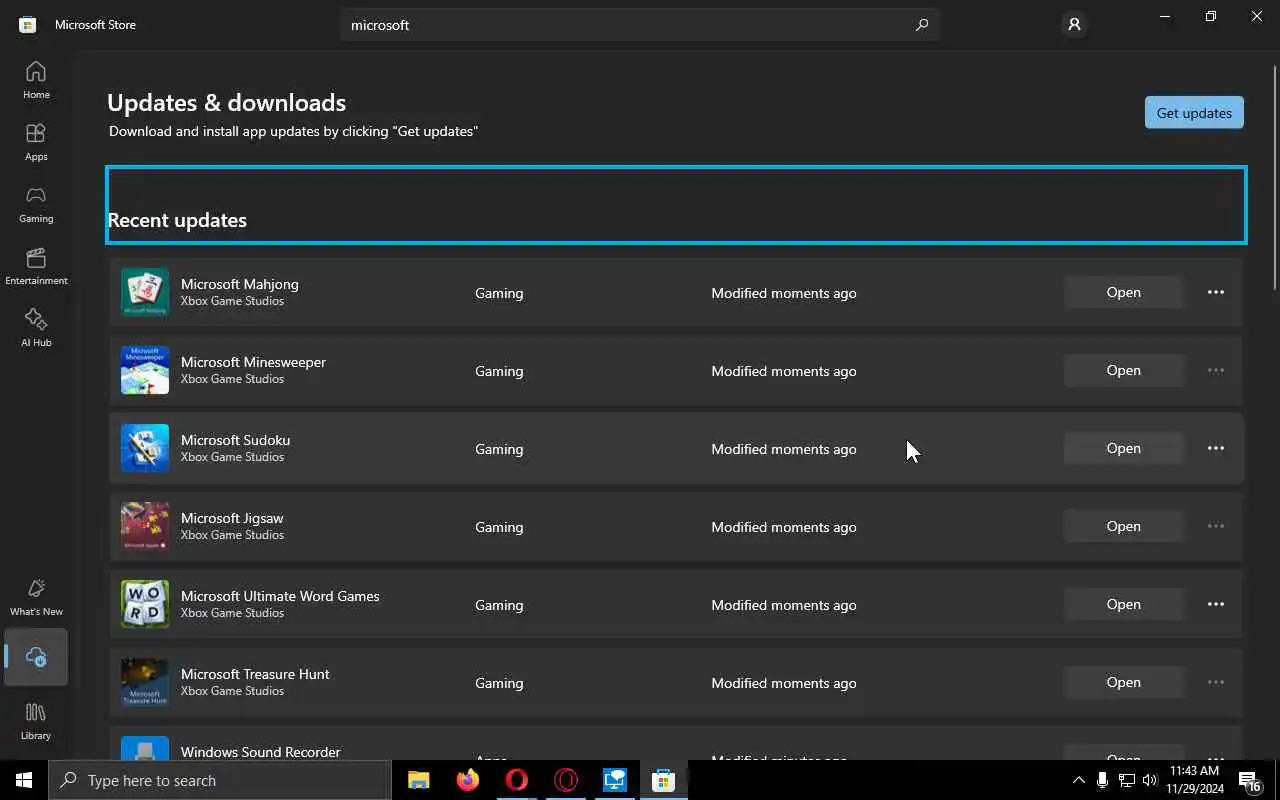Open Microsoft Treasure Hunt via Open button
The height and width of the screenshot is (800, 1280).
click(x=1123, y=682)
